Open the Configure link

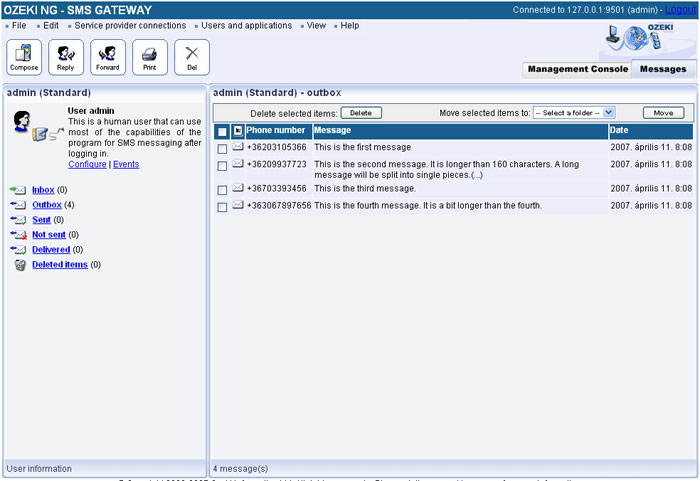pyautogui.click(x=88, y=164)
